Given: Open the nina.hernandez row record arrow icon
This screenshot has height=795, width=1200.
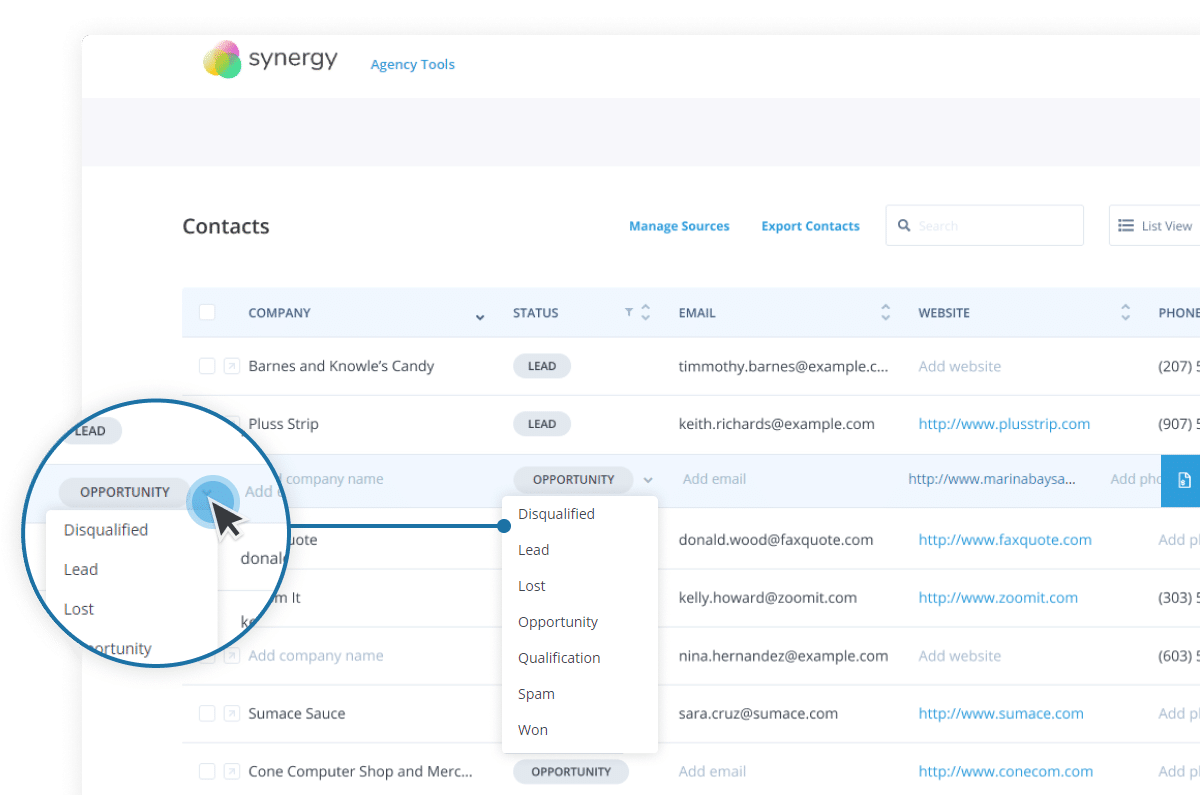Looking at the screenshot, I should point(231,655).
